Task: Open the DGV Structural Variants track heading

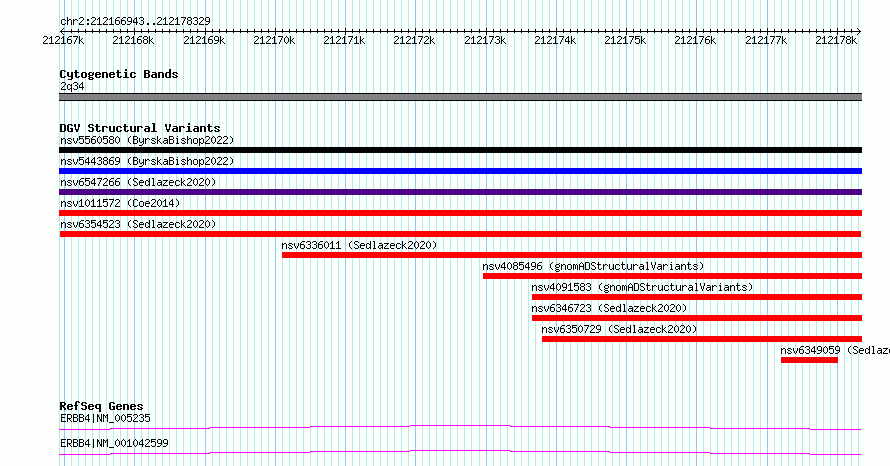Action: pos(140,128)
